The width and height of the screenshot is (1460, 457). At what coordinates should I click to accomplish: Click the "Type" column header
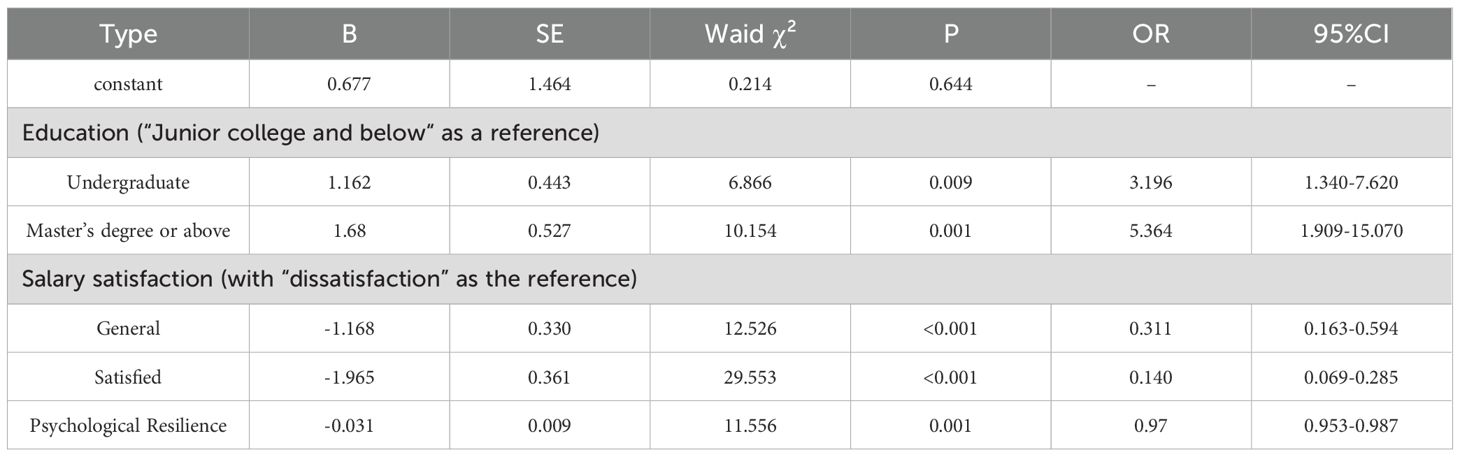pyautogui.click(x=129, y=34)
